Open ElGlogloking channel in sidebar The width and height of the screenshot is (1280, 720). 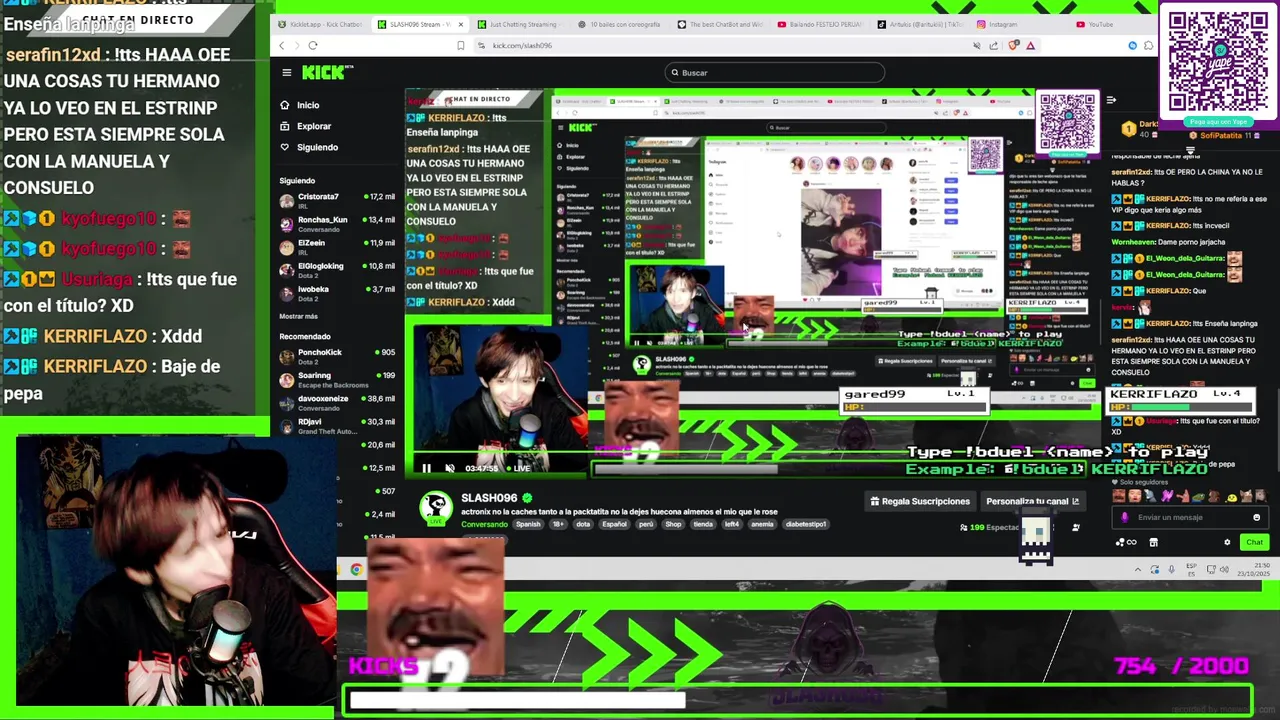[338, 269]
